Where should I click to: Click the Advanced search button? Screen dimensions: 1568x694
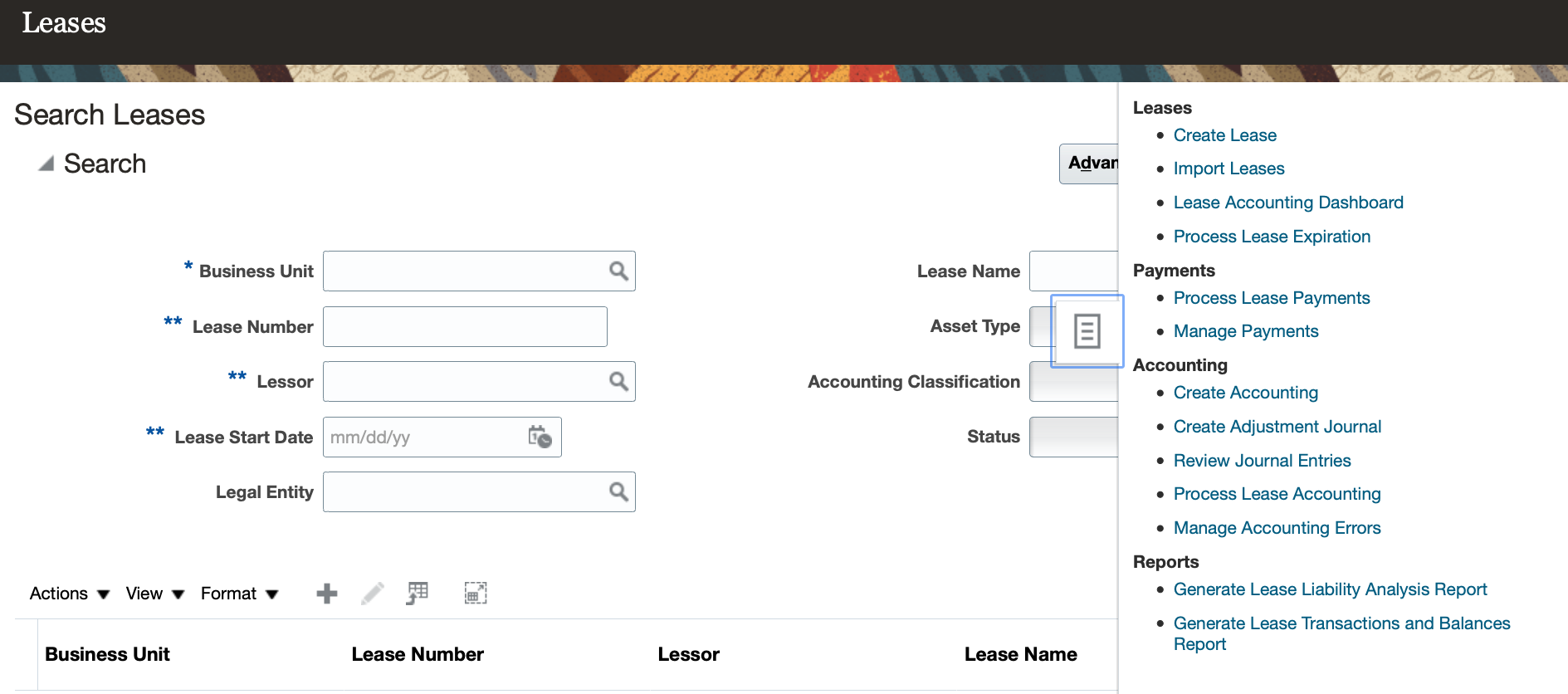[1090, 164]
